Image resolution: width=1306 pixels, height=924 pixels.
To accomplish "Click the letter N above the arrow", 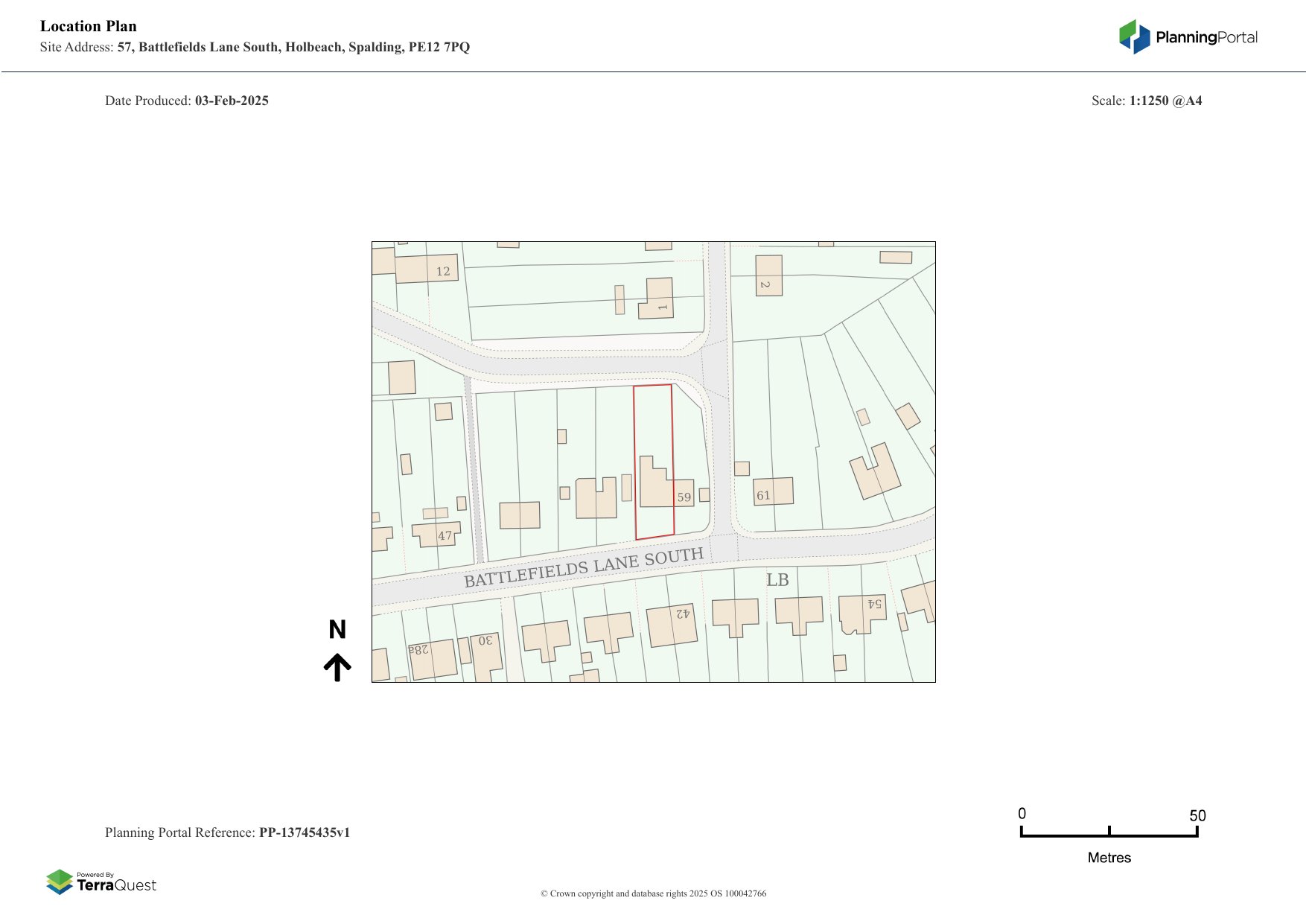I will tap(337, 630).
